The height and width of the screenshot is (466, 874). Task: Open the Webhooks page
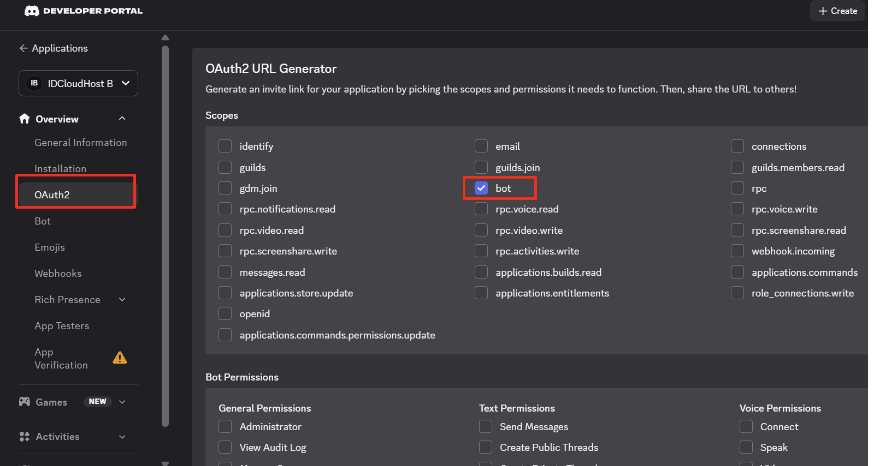tap(58, 273)
